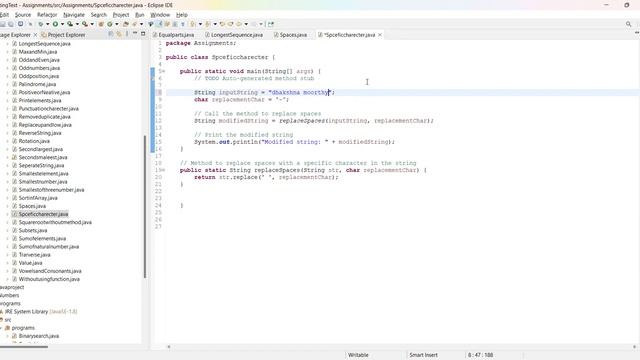Click the Save All toolbar icon

click(x=11, y=24)
